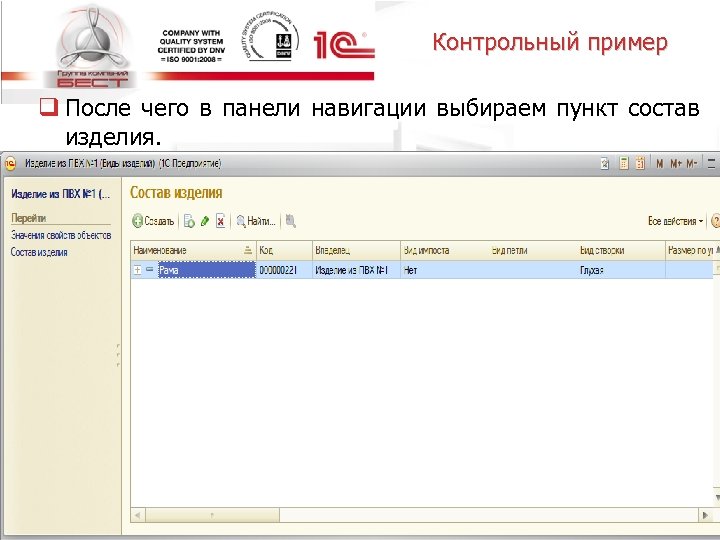Click the vertical scrollbar down arrow

click(717, 498)
